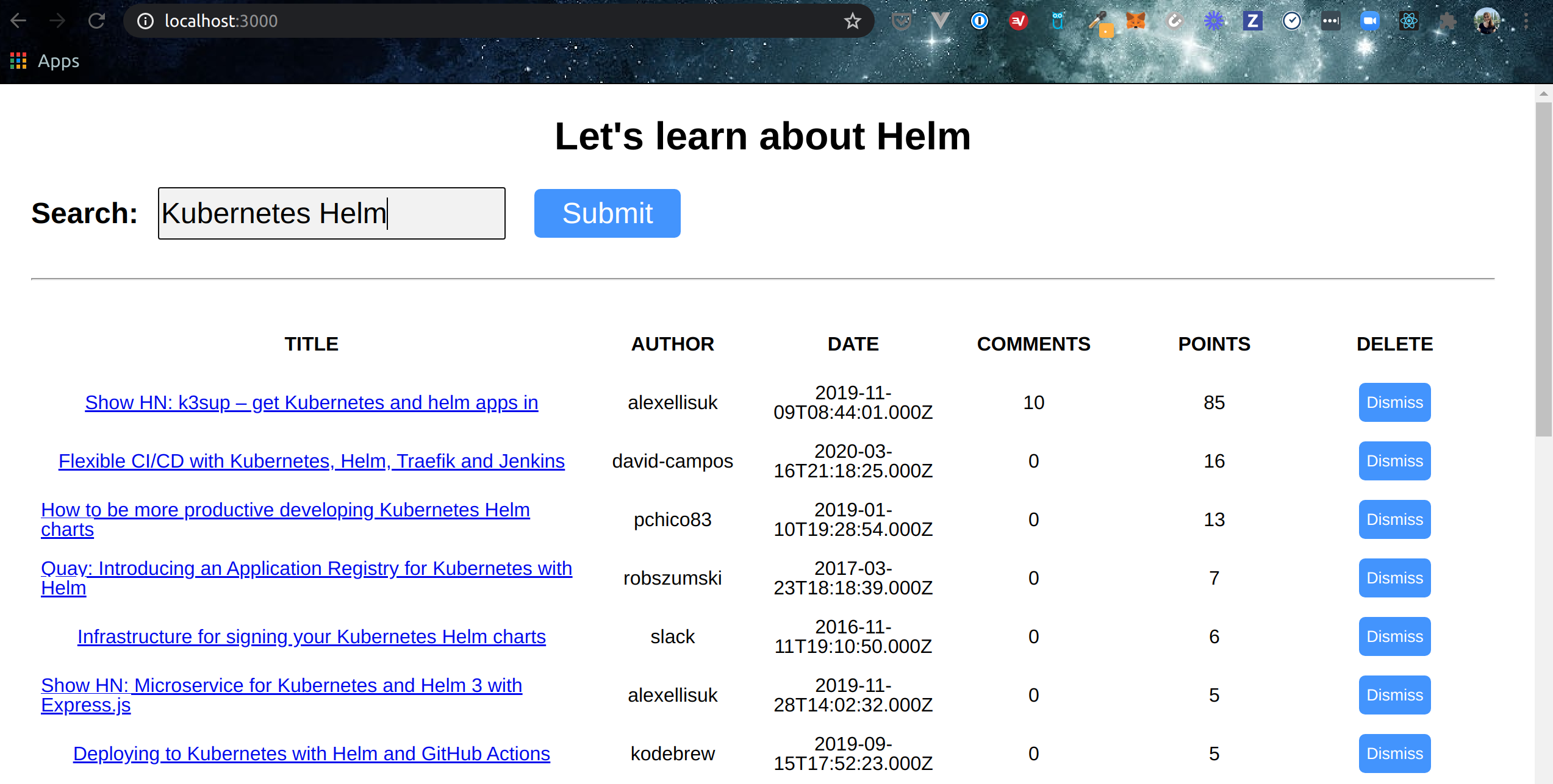Viewport: 1553px width, 784px height.
Task: Open the React developer tools extension
Action: tap(1408, 21)
